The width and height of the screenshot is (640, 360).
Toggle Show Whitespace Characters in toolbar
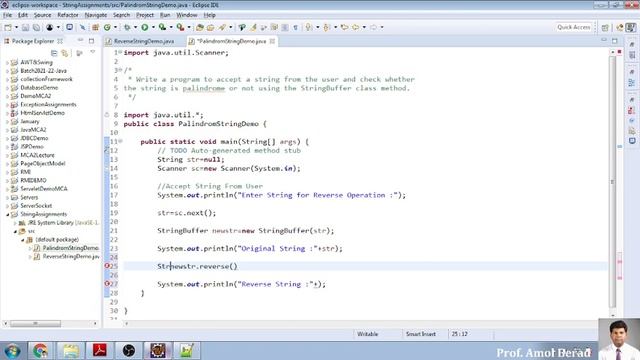pyautogui.click(x=296, y=27)
